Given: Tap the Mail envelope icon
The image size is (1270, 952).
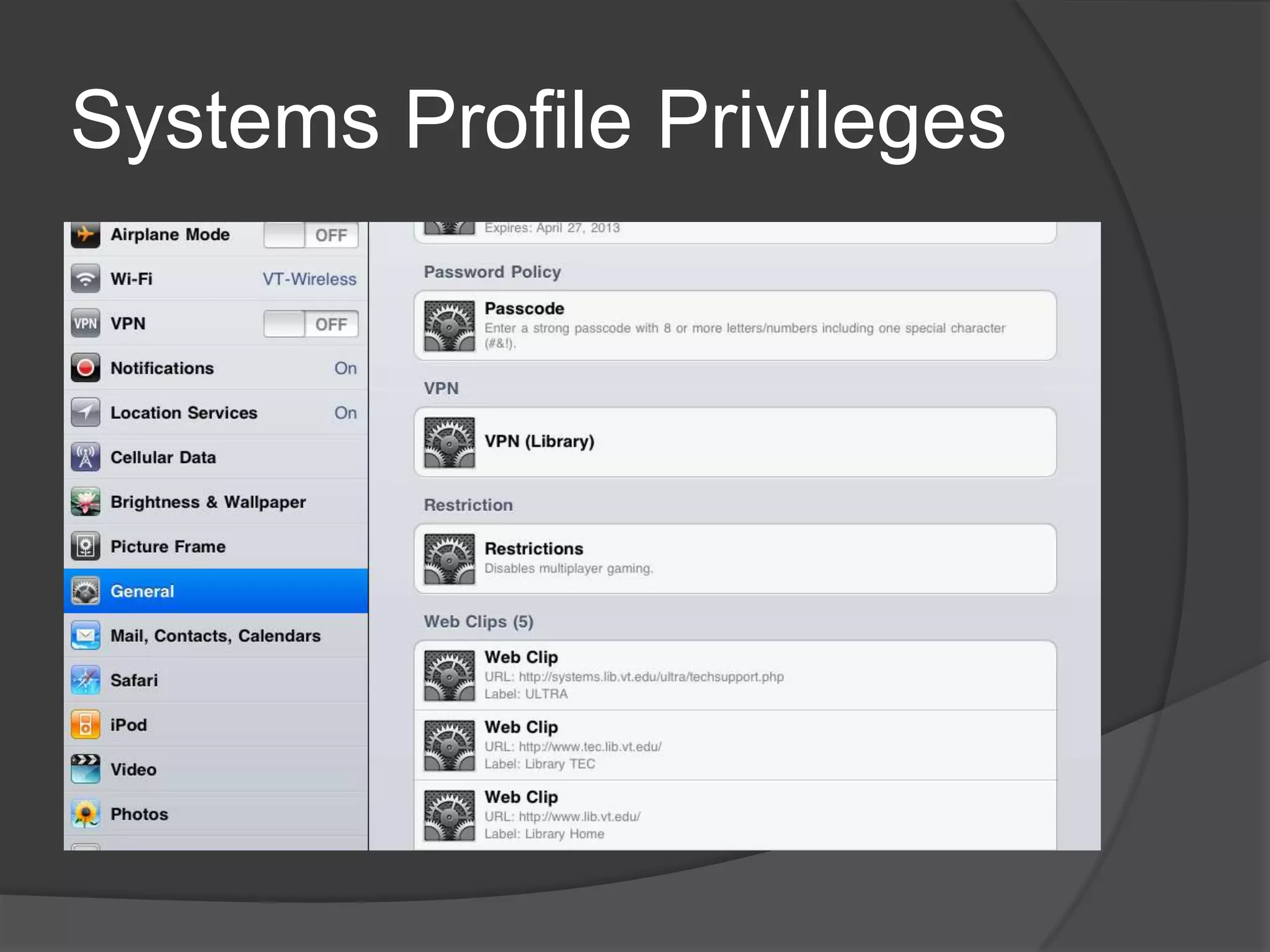Looking at the screenshot, I should (86, 636).
